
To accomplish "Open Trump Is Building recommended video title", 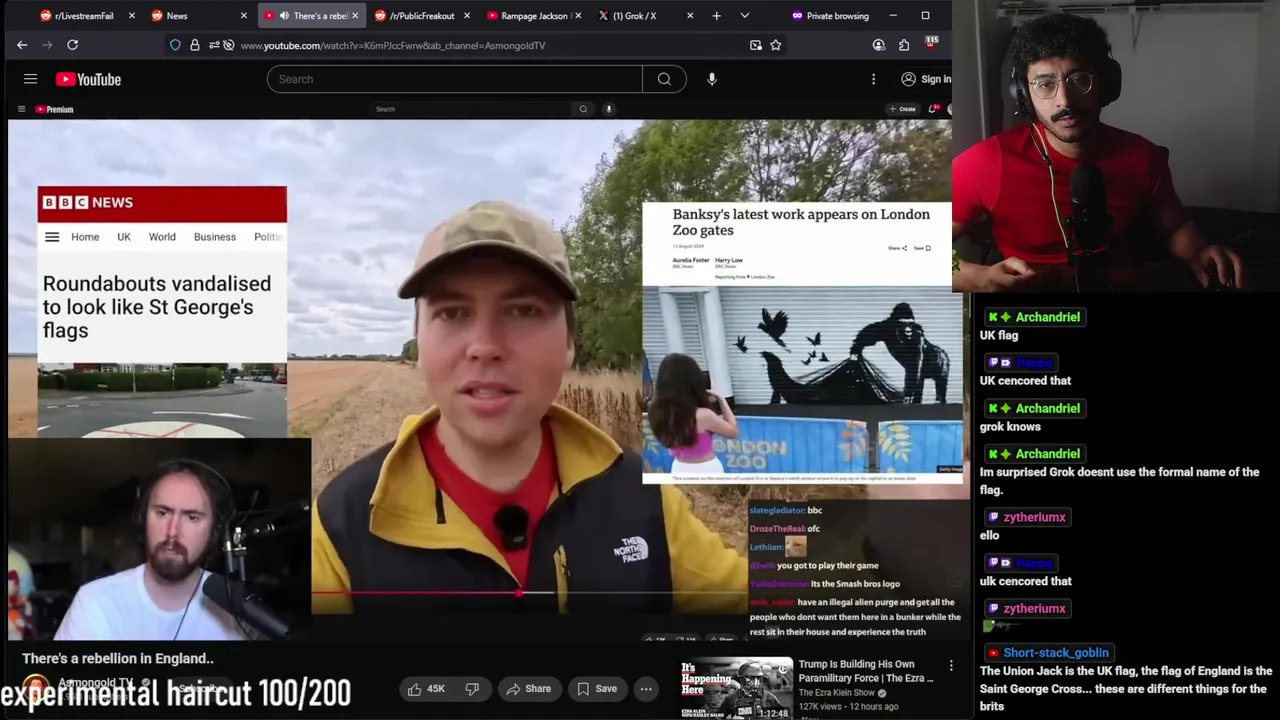I will pyautogui.click(x=865, y=671).
